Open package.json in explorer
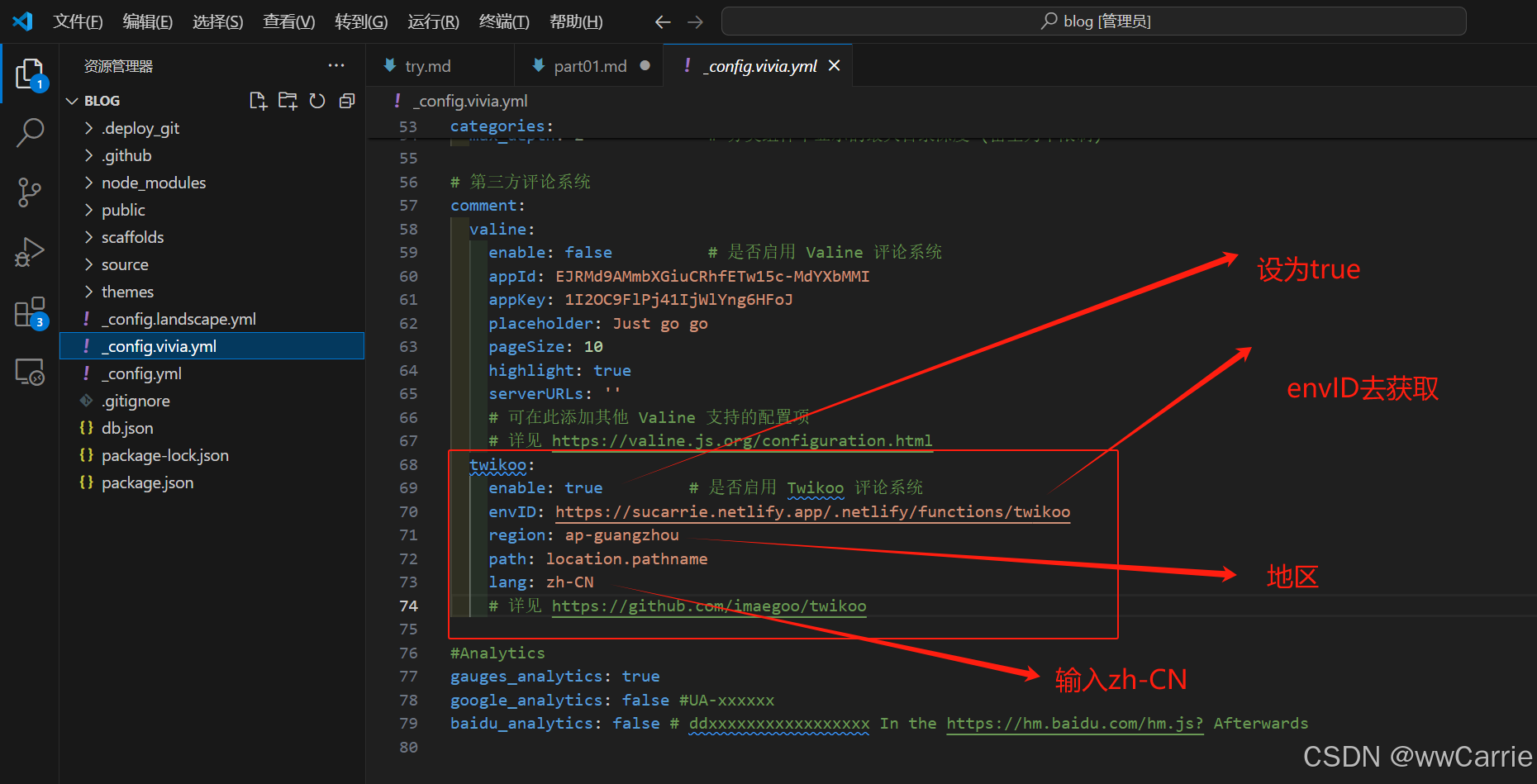Image resolution: width=1537 pixels, height=784 pixels. coord(212,482)
